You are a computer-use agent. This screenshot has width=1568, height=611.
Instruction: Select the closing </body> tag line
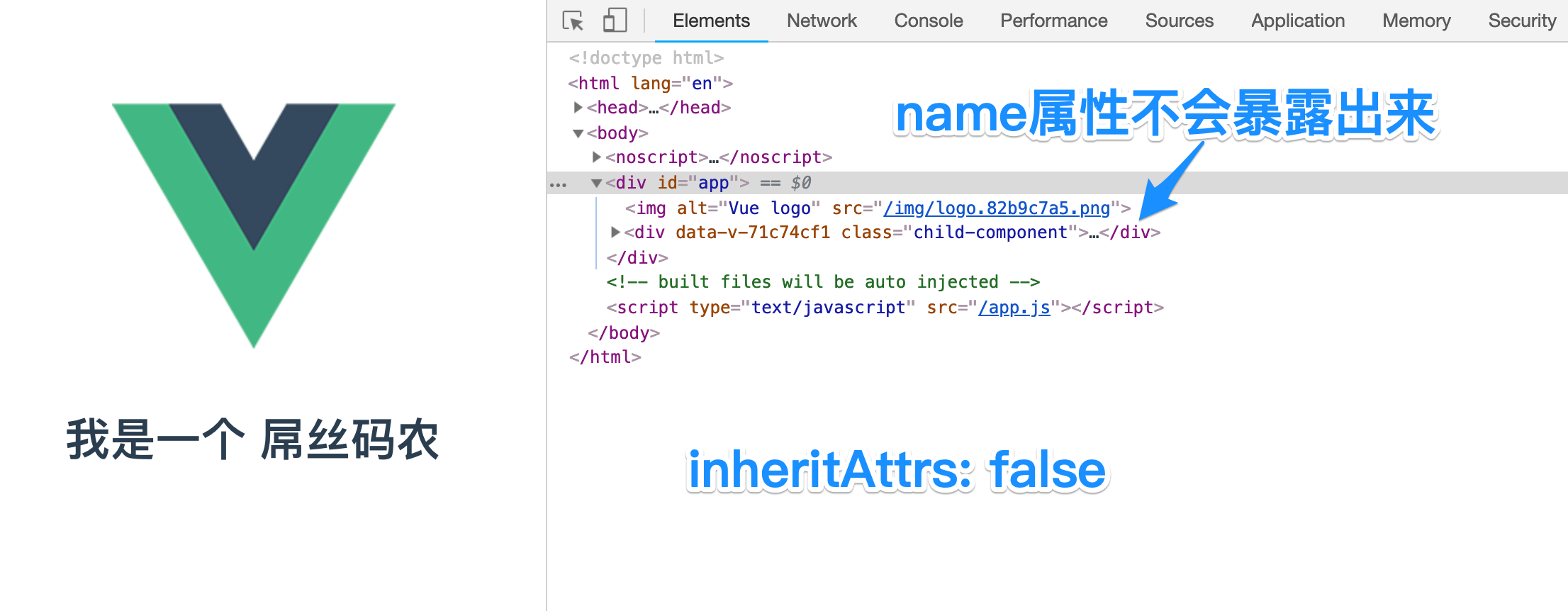(624, 332)
